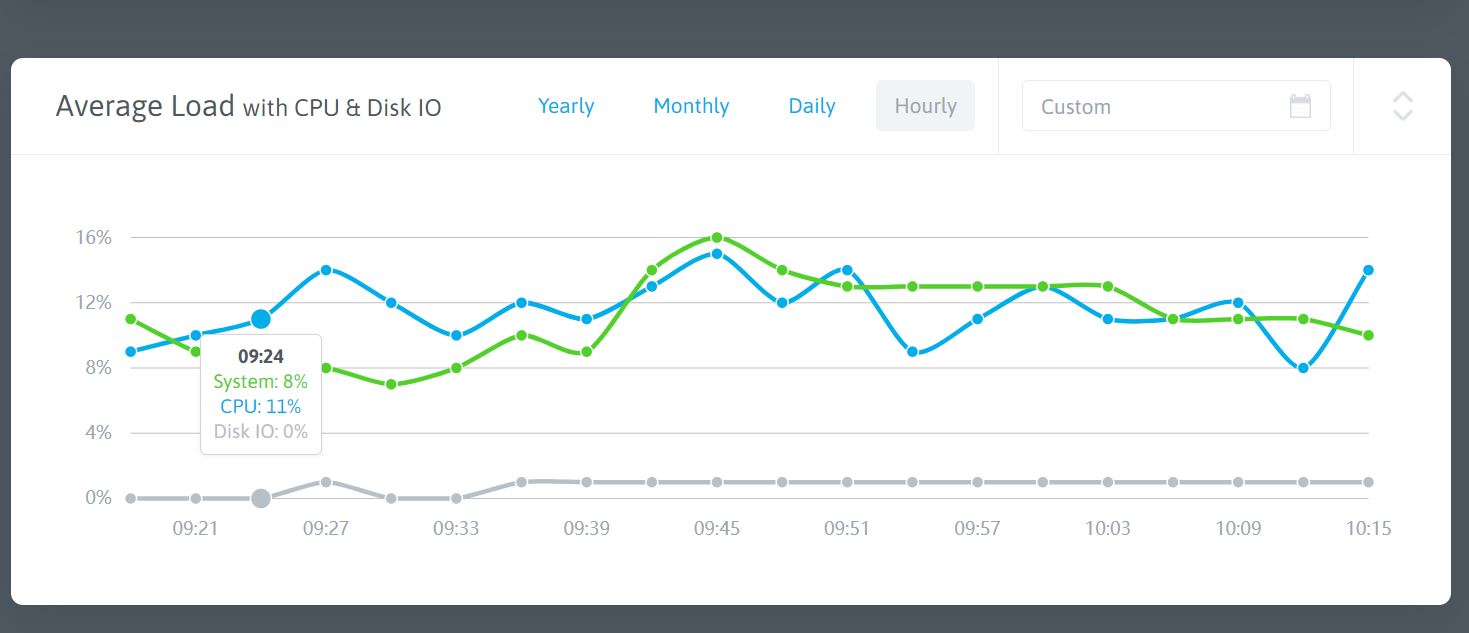Screen dimensions: 1469x633
Task: Click the Disk IO point at 09:27
Action: [x=326, y=482]
